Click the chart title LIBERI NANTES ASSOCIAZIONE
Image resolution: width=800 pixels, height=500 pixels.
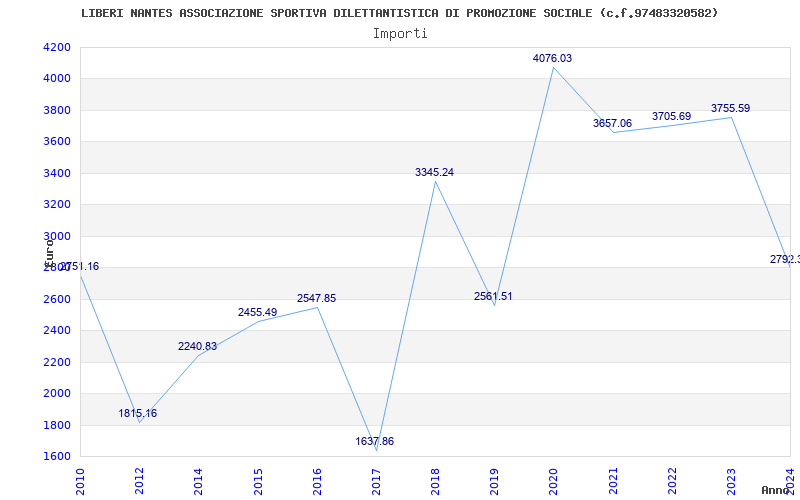click(399, 13)
